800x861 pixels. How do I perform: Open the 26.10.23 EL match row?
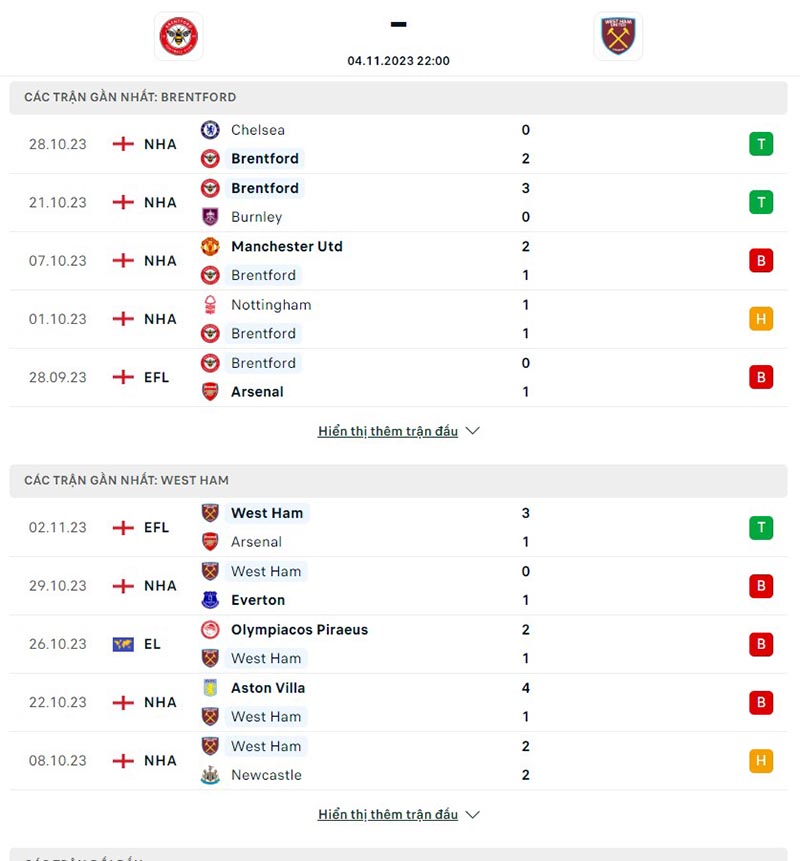[x=400, y=644]
